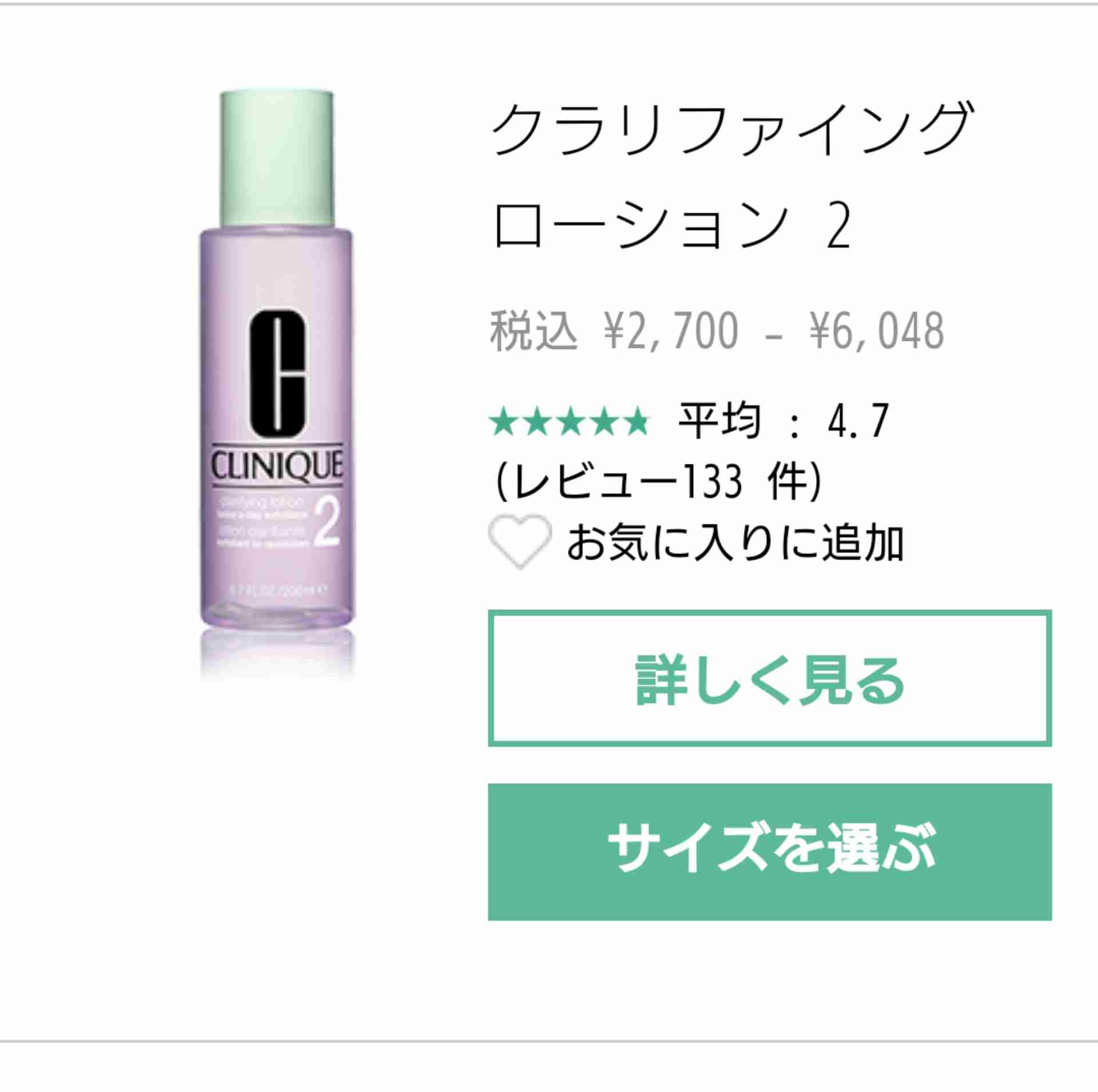Click the first green rating star

[x=504, y=422]
